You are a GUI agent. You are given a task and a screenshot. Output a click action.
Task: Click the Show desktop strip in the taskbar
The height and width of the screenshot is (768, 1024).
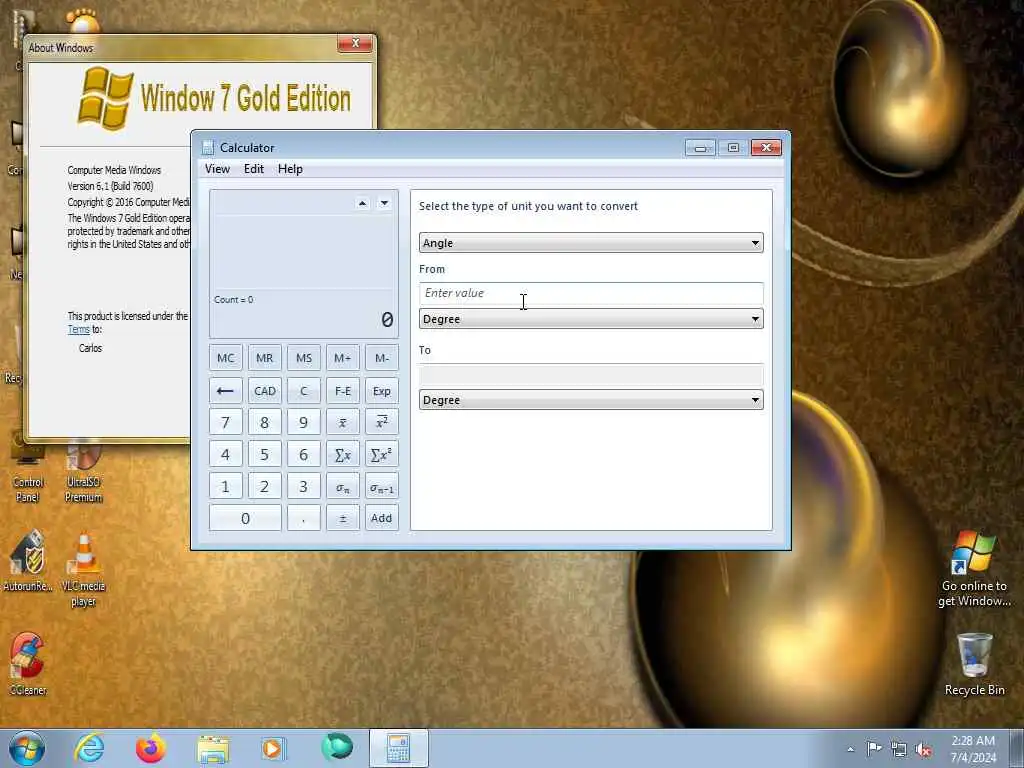coord(1017,748)
